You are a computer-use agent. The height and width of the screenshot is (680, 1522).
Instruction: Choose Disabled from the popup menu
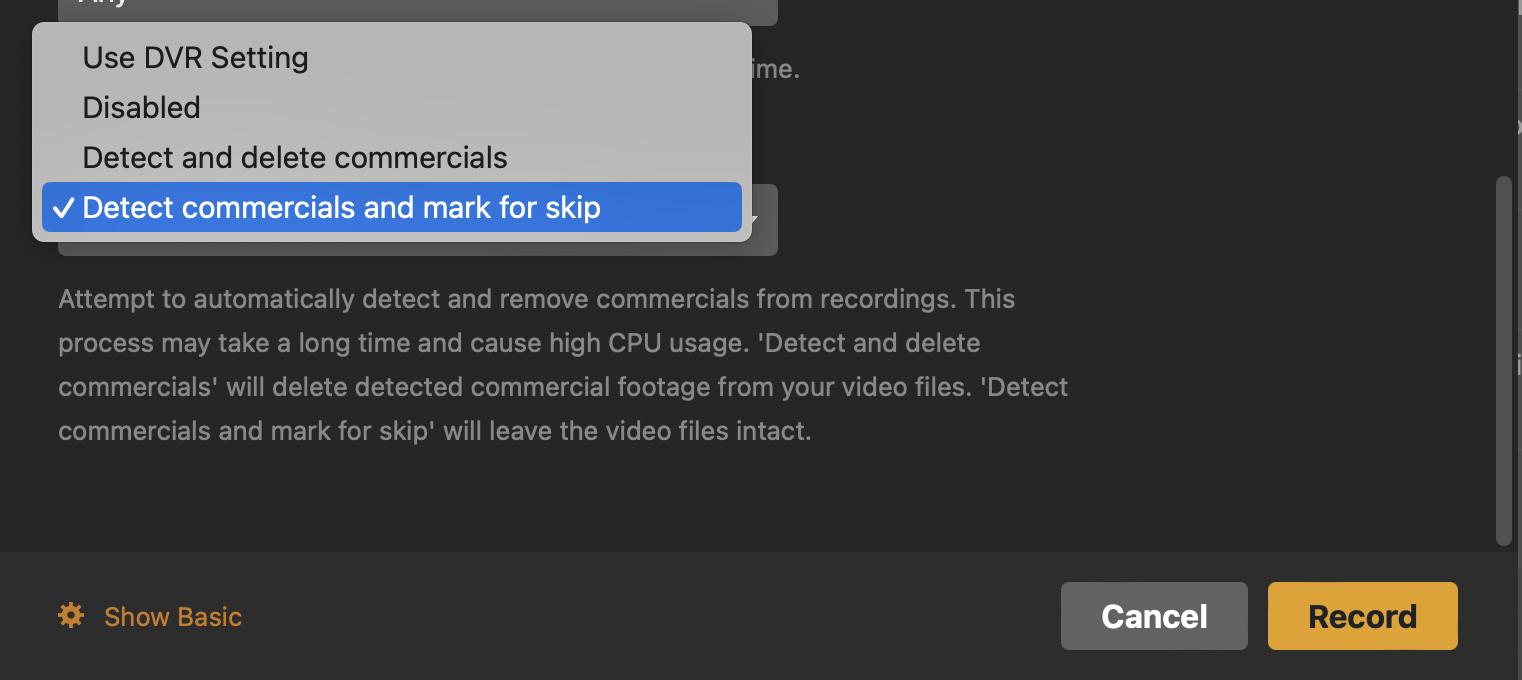coord(141,108)
